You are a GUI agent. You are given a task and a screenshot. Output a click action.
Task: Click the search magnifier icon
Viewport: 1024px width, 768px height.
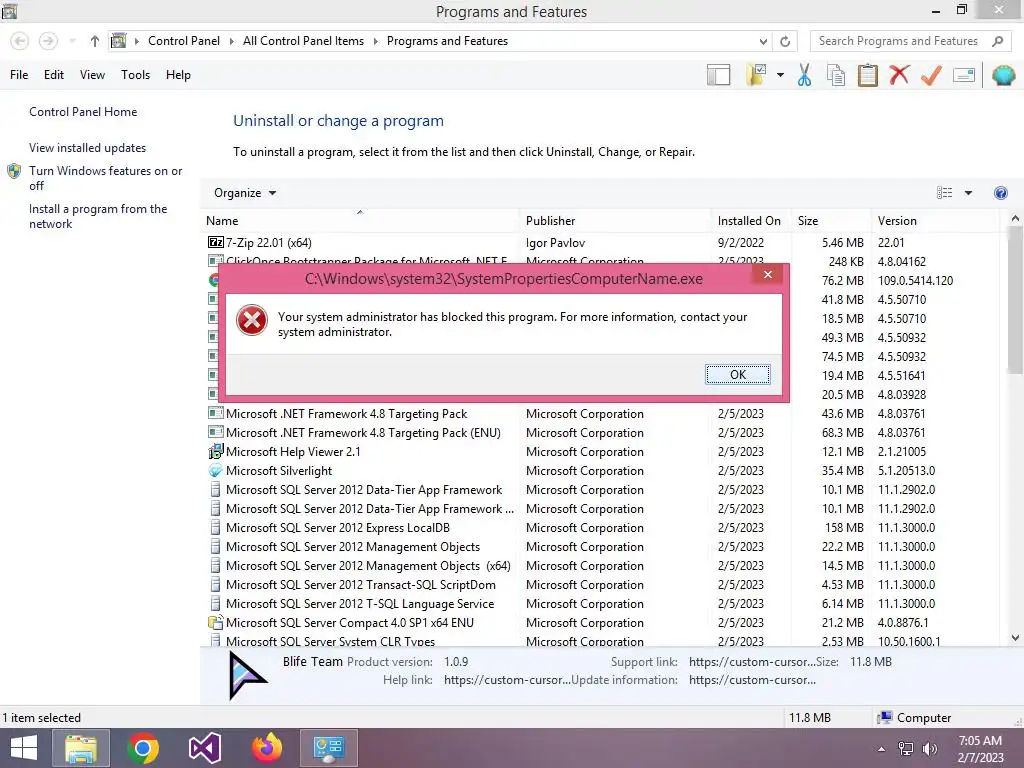(997, 41)
